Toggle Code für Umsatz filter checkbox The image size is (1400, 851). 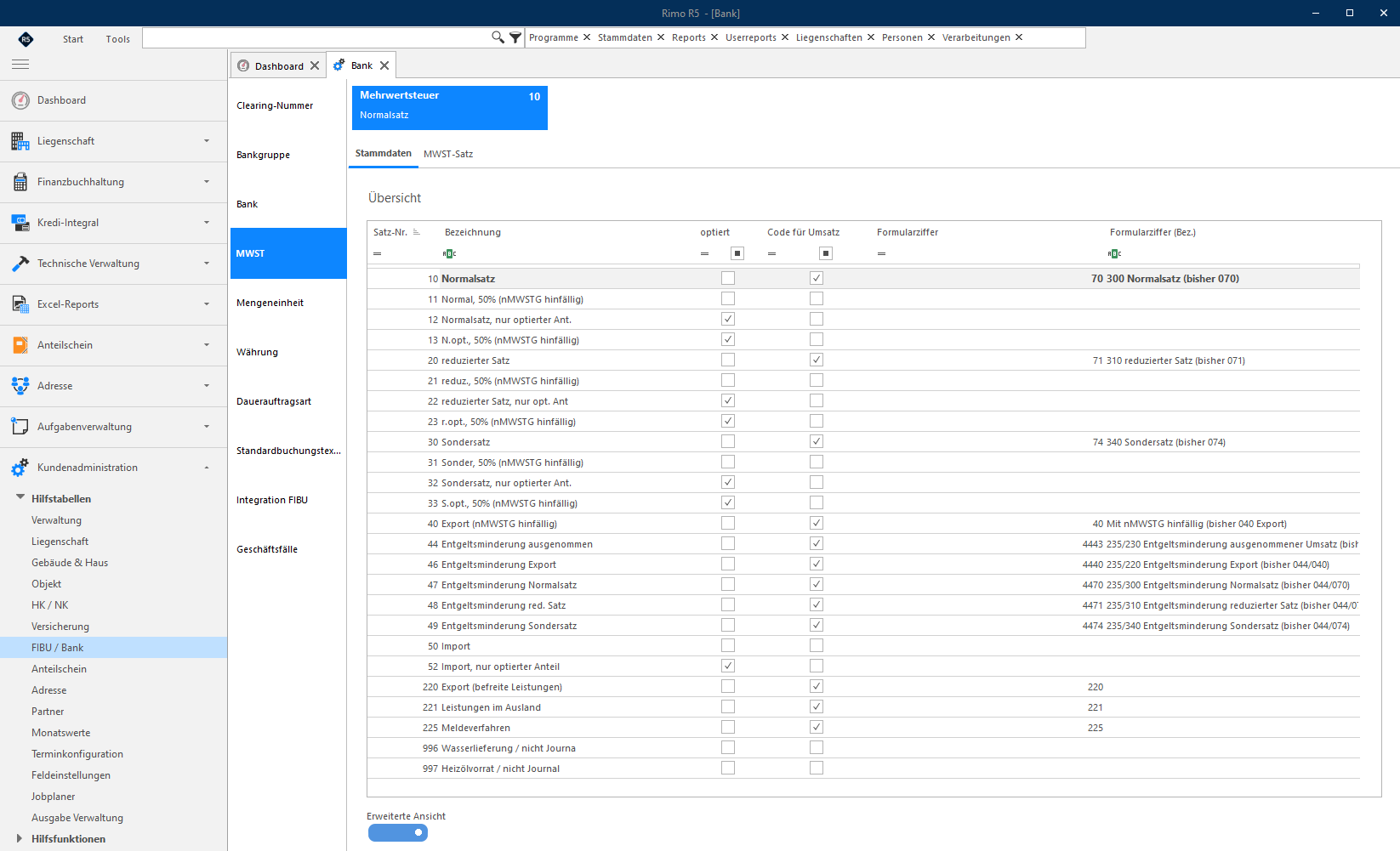click(x=826, y=253)
